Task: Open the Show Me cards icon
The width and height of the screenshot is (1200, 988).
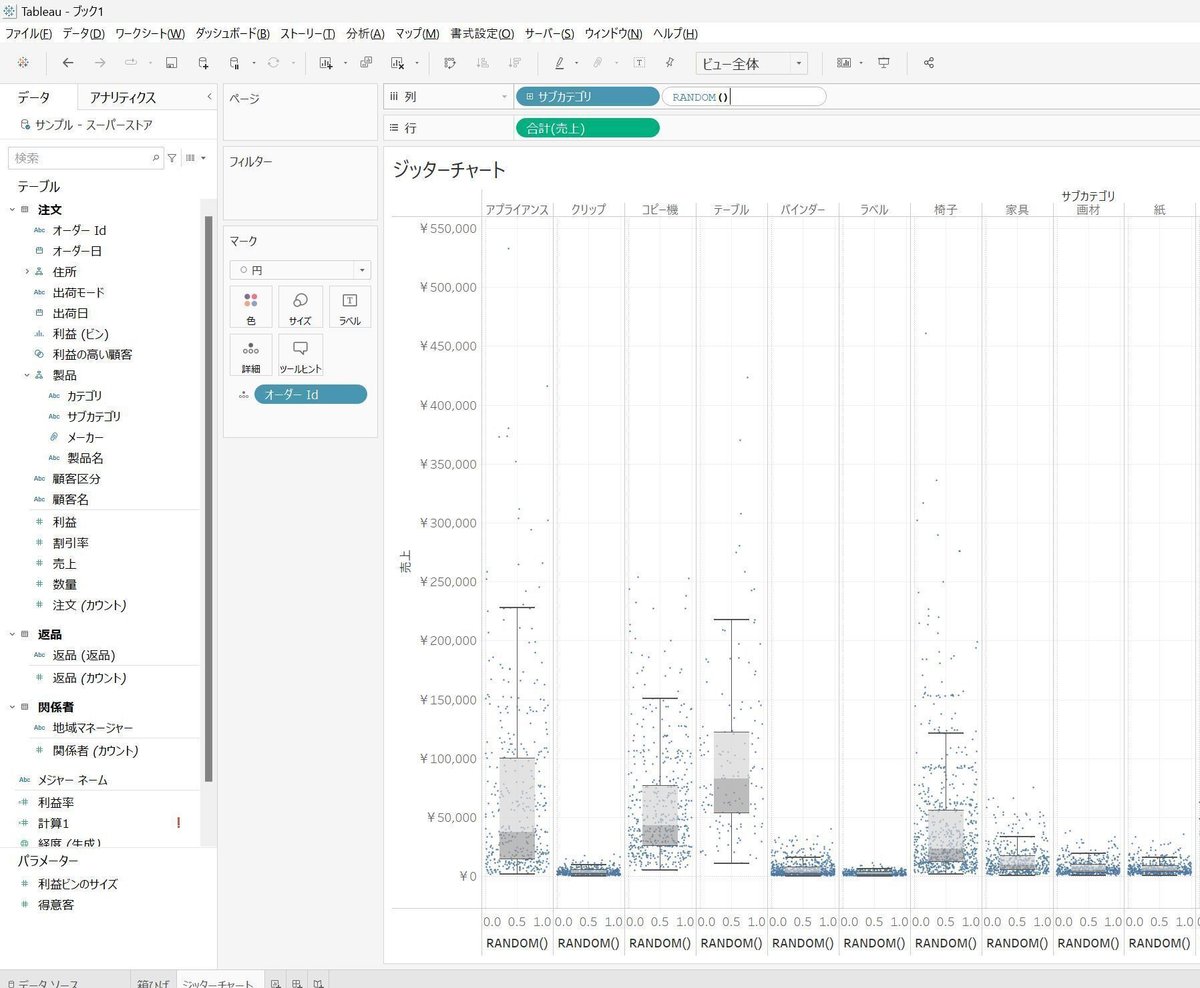Action: 844,63
